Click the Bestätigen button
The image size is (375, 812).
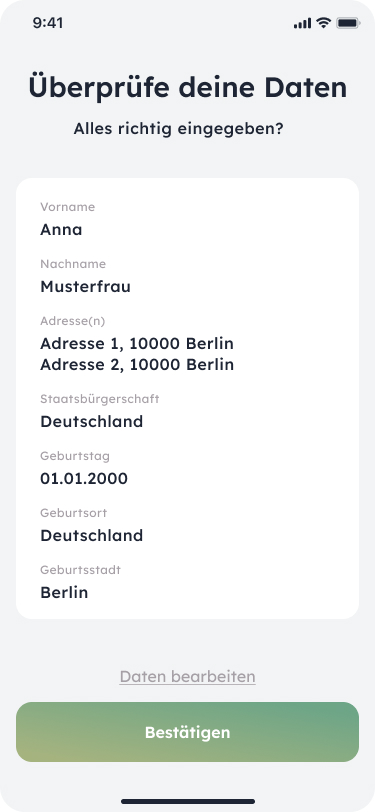click(x=188, y=732)
